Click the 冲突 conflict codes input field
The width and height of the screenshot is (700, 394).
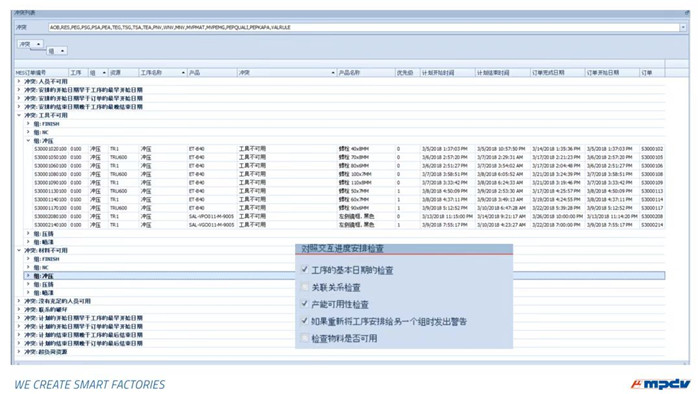coord(364,27)
